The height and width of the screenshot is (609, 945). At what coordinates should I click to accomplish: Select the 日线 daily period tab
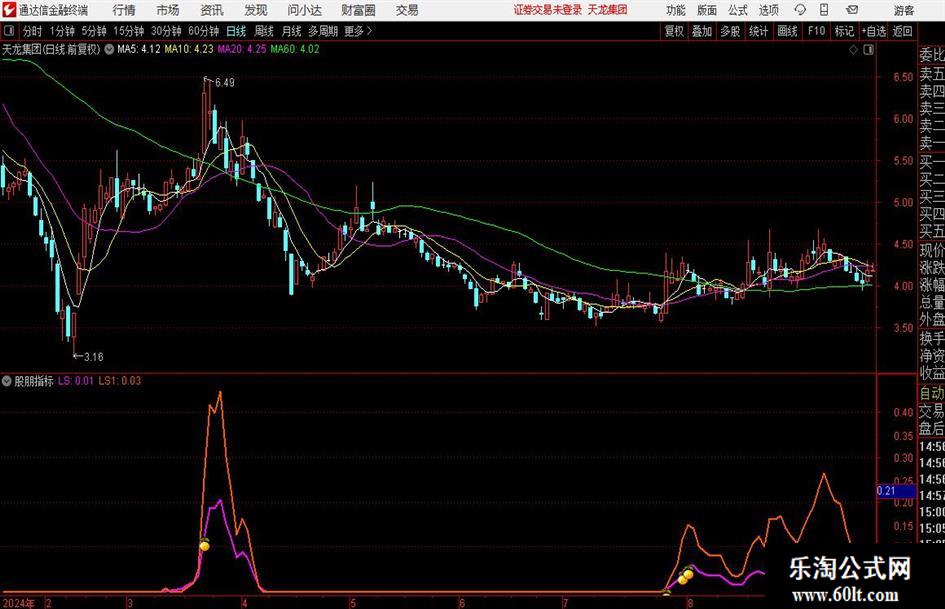[x=236, y=31]
